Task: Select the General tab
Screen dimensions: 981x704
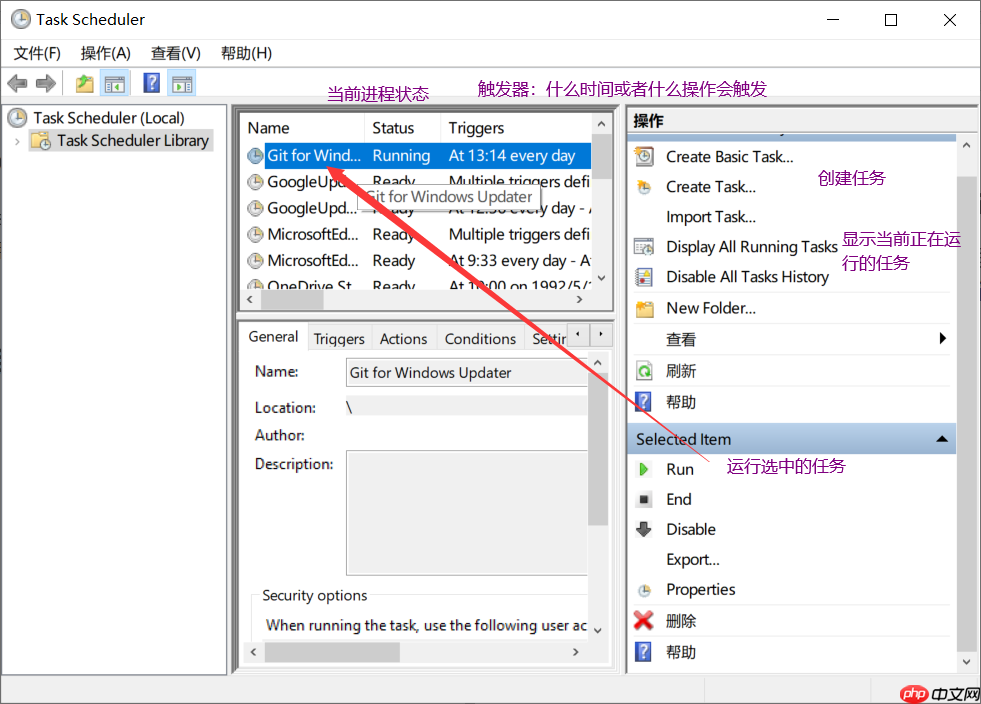Action: point(273,337)
